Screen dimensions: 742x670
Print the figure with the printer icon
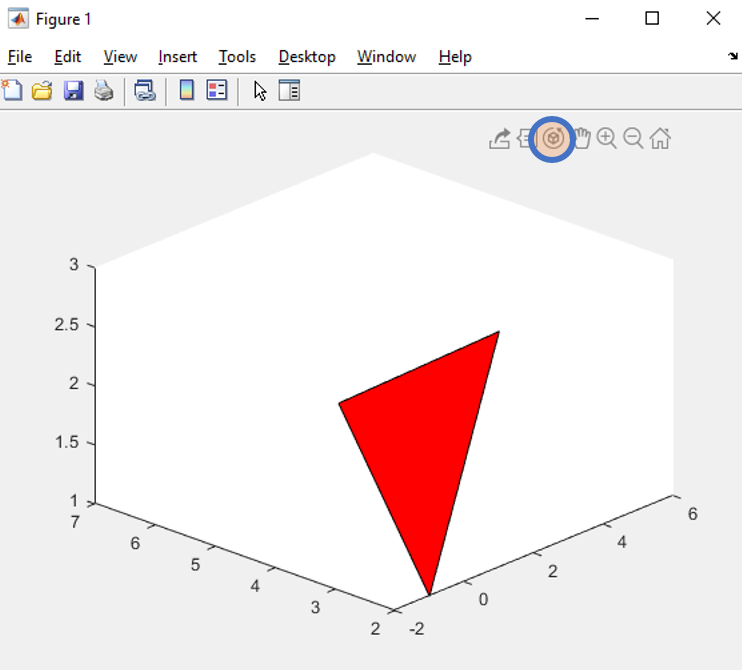click(104, 90)
